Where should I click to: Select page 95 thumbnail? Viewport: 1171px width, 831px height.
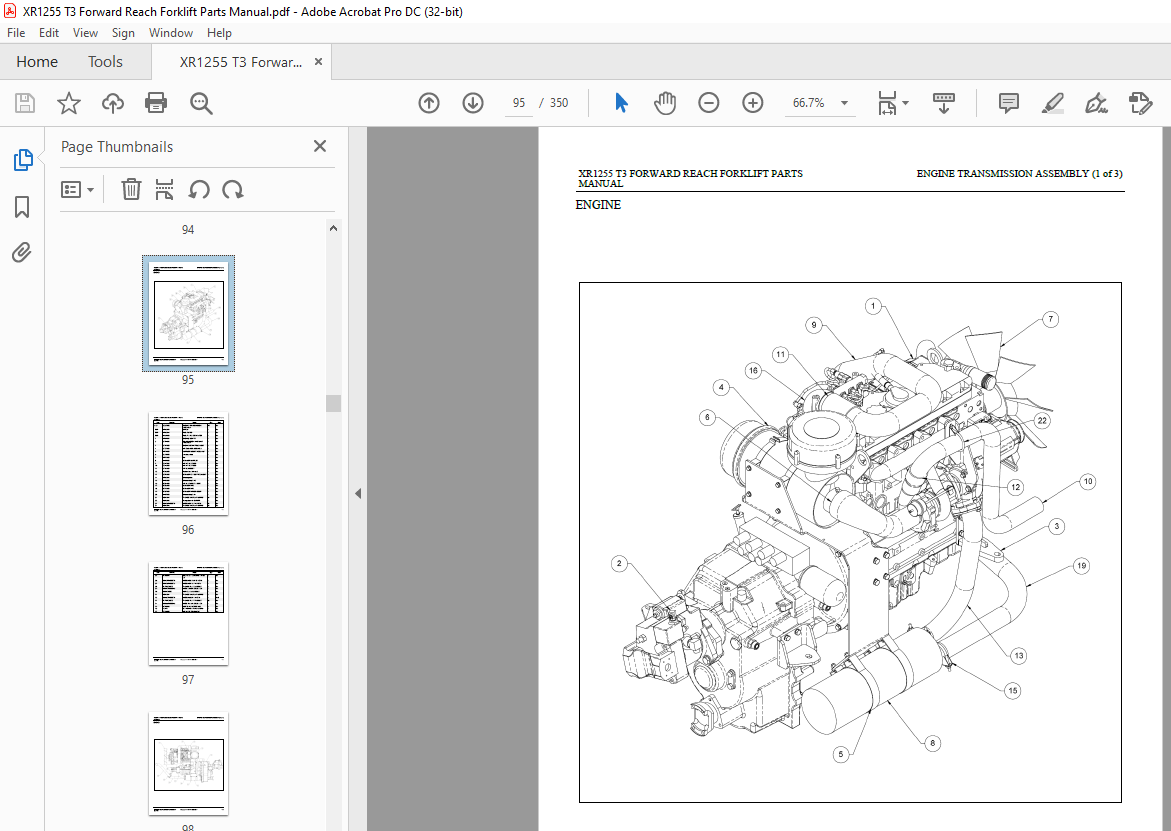click(x=188, y=314)
